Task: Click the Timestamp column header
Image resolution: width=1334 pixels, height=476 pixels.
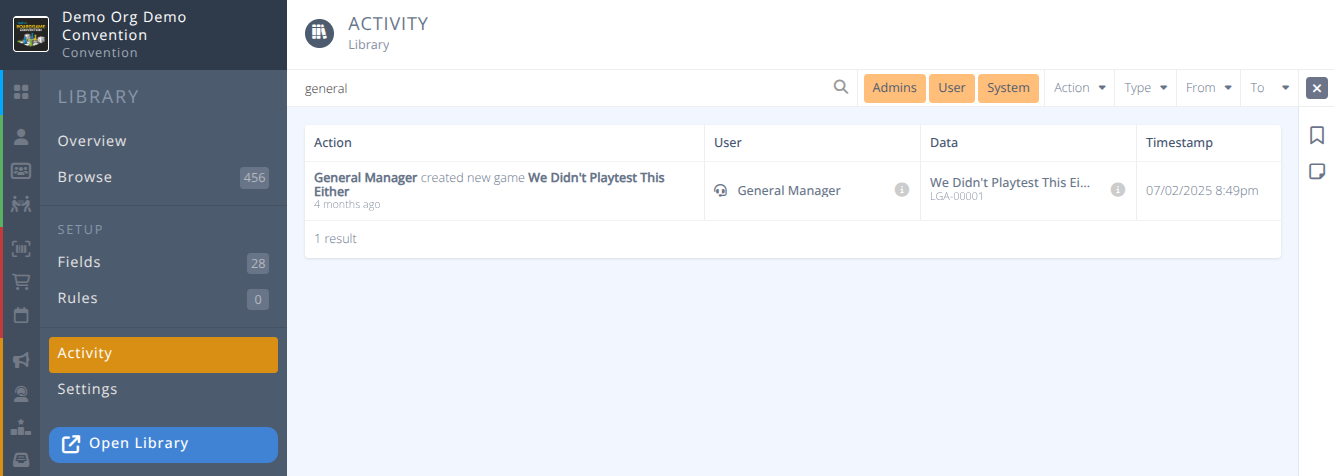Action: point(1179,143)
